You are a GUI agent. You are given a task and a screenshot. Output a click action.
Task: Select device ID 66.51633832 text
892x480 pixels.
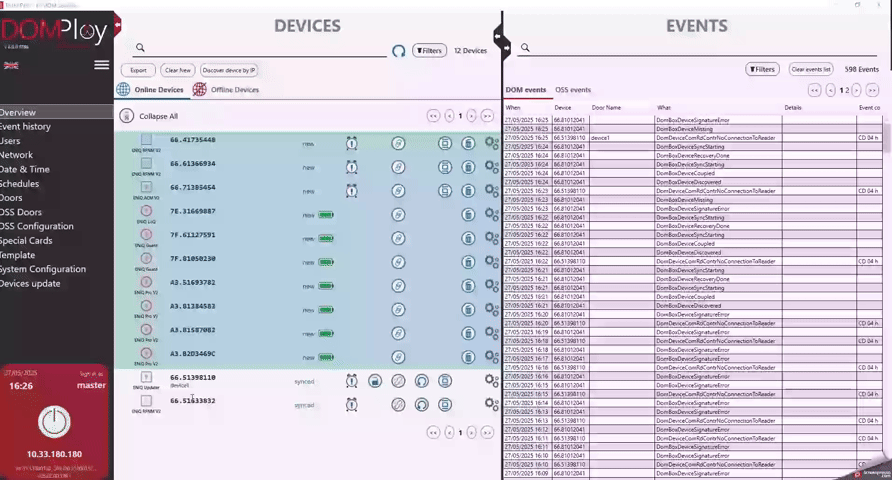coord(193,400)
